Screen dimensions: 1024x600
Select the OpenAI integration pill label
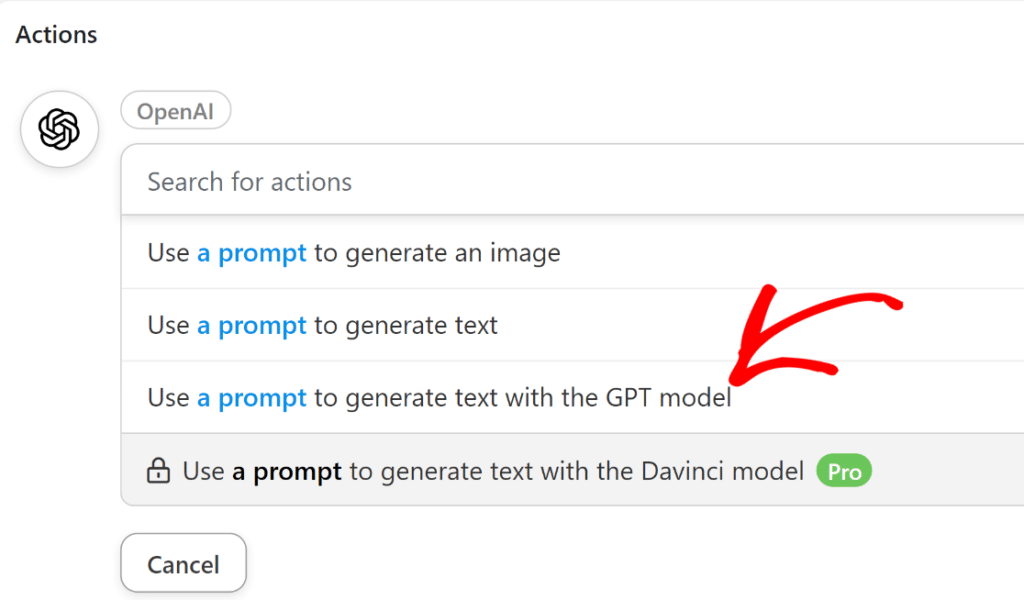tap(176, 110)
